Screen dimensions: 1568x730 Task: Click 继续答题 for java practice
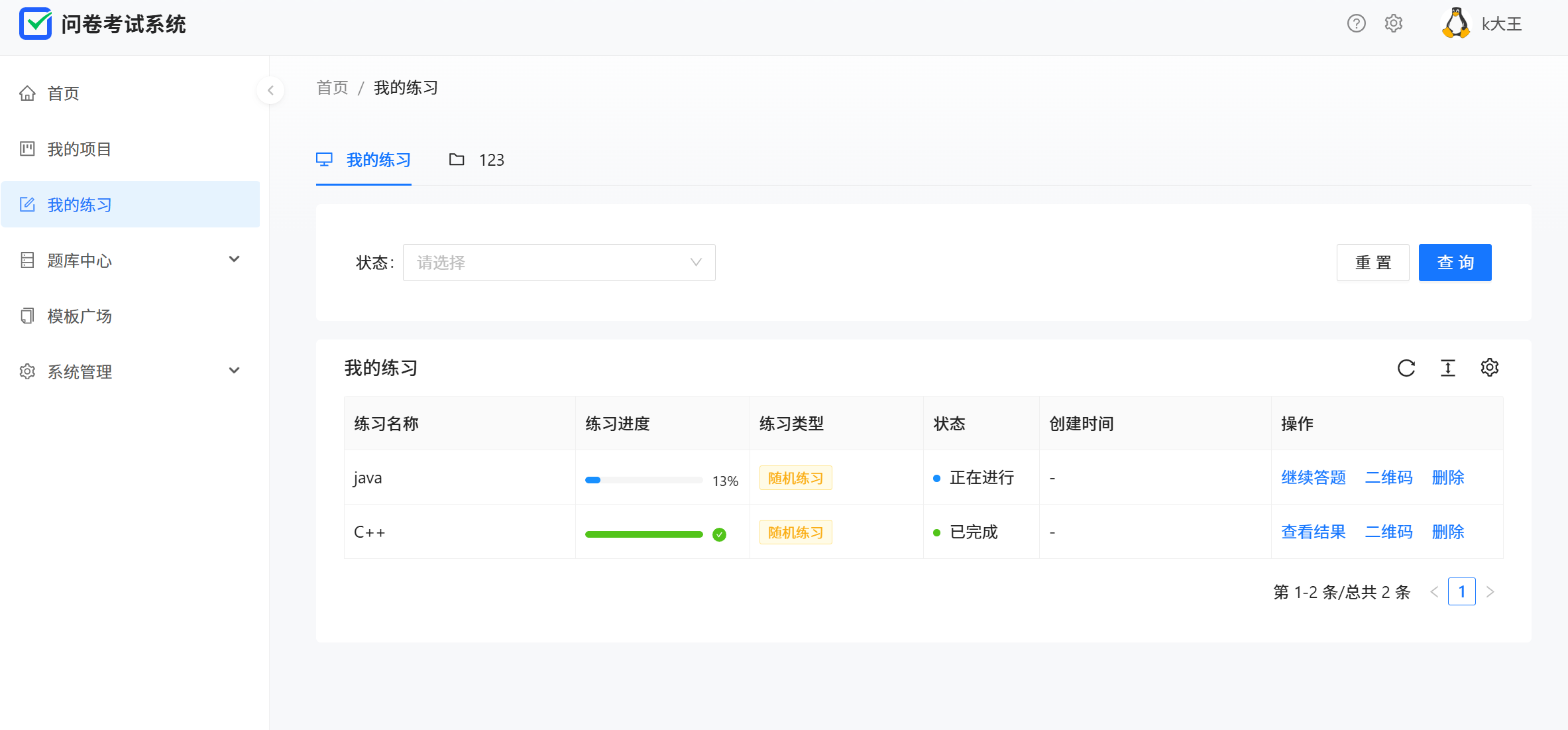1313,477
